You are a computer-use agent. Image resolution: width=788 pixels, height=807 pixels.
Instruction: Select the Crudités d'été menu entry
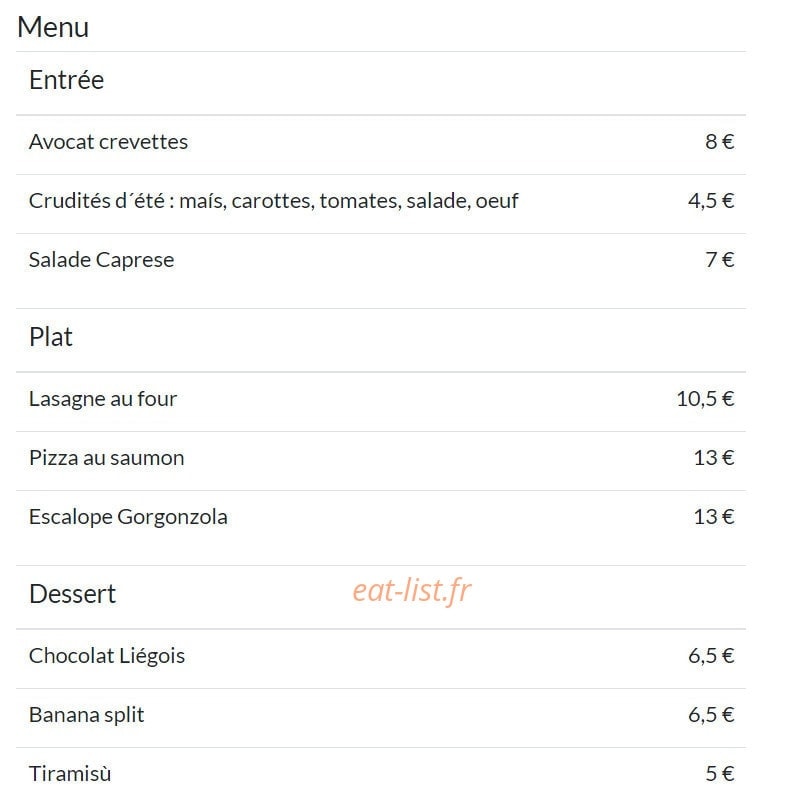tap(273, 201)
